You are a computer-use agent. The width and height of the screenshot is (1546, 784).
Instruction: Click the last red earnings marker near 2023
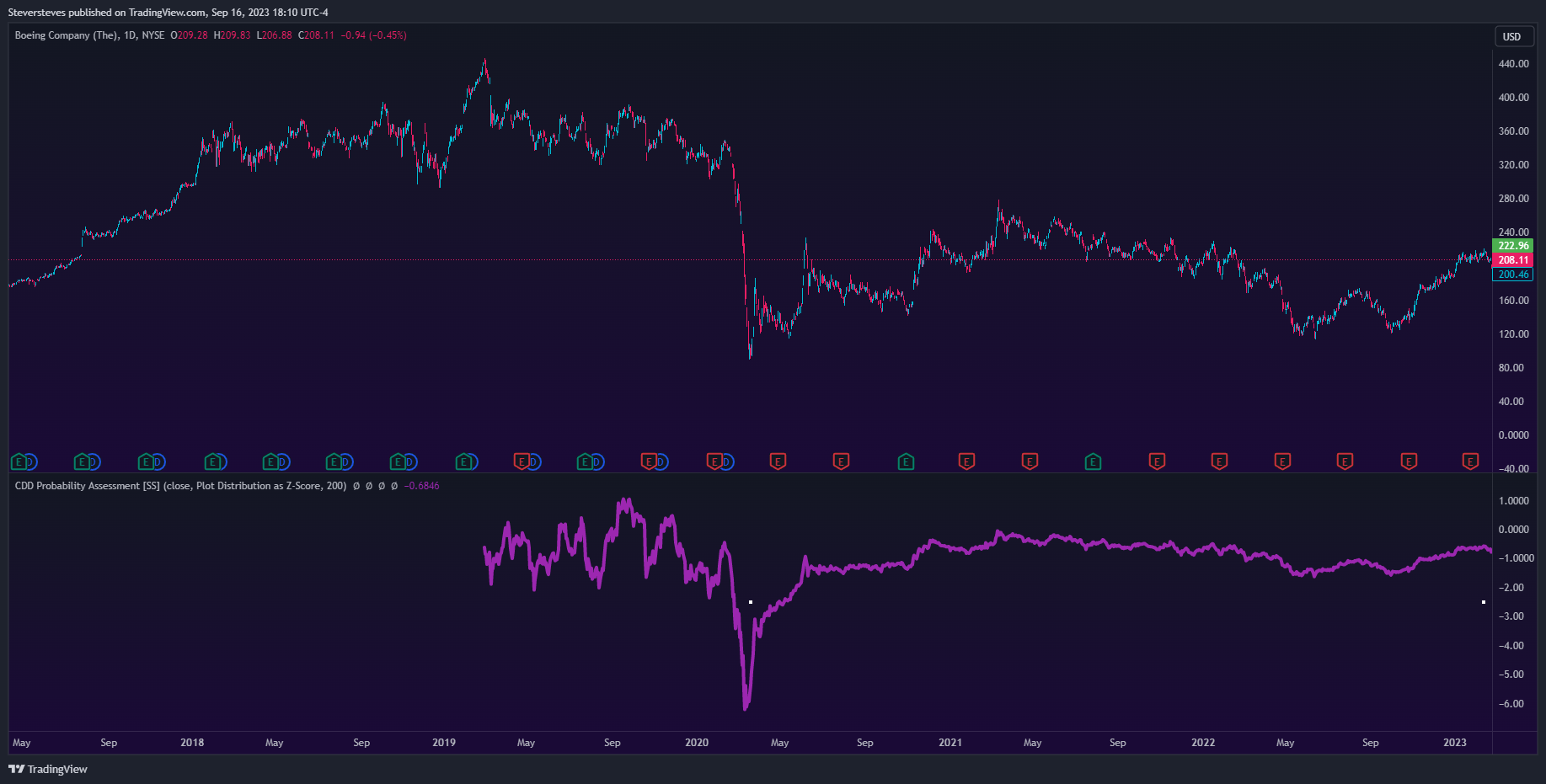point(1470,461)
